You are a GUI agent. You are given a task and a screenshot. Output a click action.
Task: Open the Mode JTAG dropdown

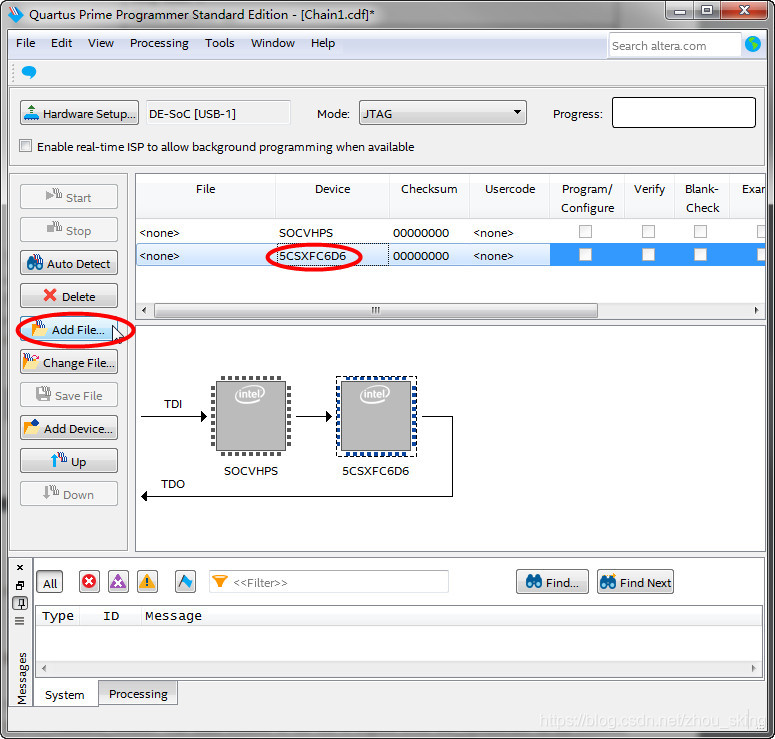point(442,113)
